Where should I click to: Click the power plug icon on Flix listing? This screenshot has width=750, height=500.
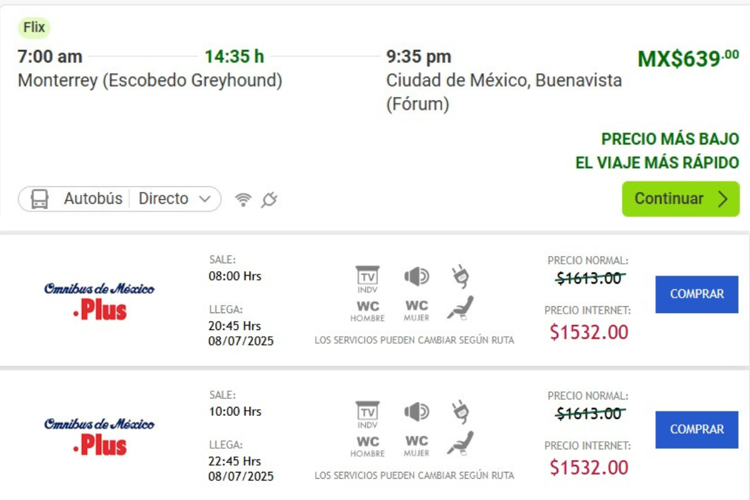269,200
